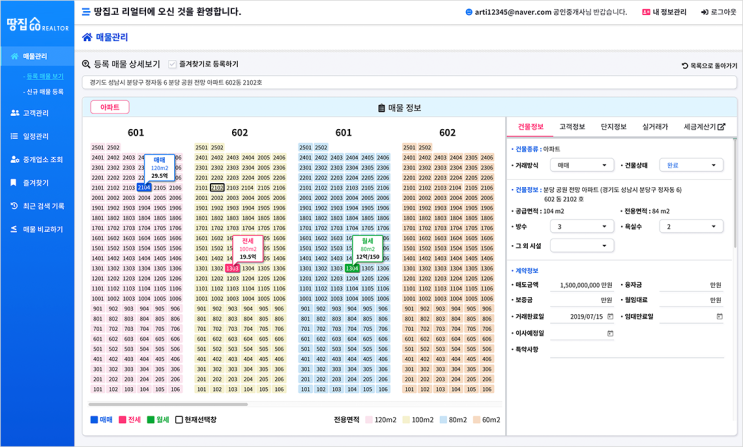743x447 pixels.
Task: Click the 신규 매물 등록 submenu link
Action: tap(45, 91)
